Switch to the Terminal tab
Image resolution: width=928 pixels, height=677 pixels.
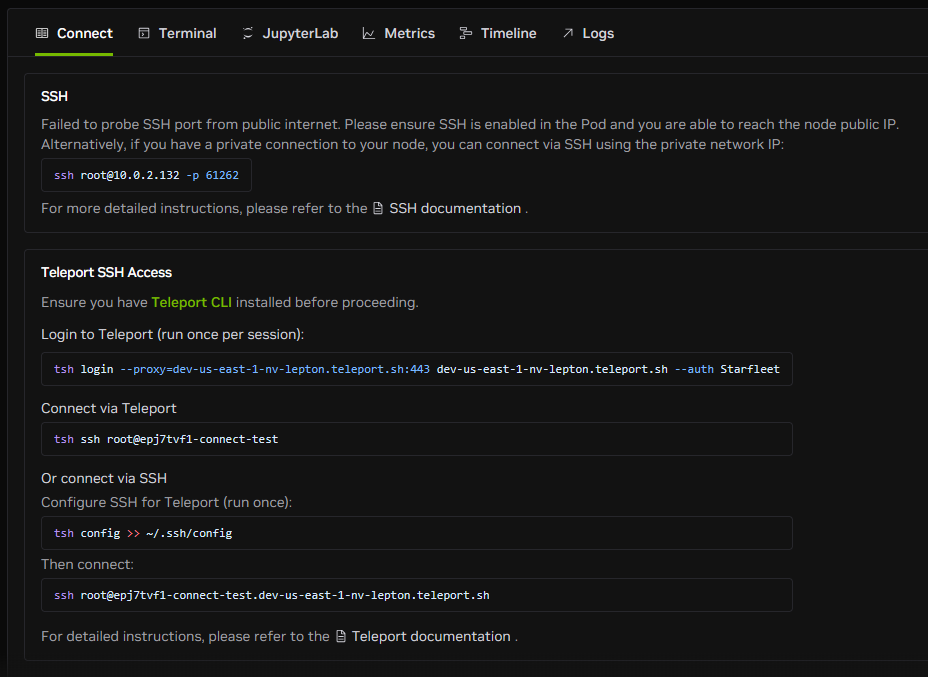[x=187, y=33]
